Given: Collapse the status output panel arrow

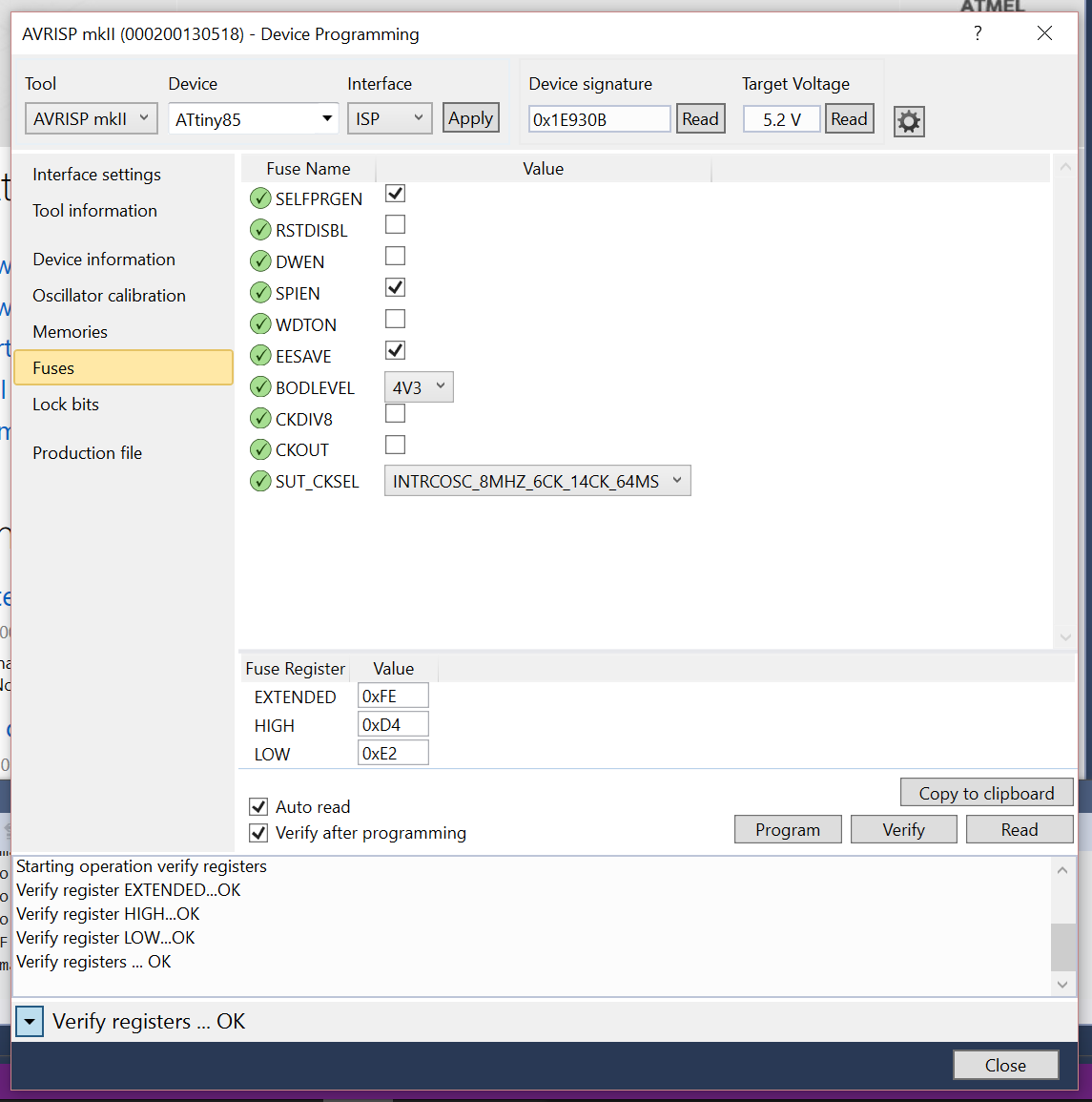Looking at the screenshot, I should 30,1022.
